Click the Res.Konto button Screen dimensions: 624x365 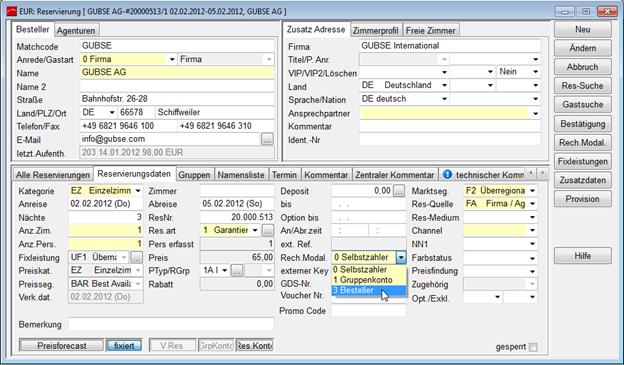[254, 345]
